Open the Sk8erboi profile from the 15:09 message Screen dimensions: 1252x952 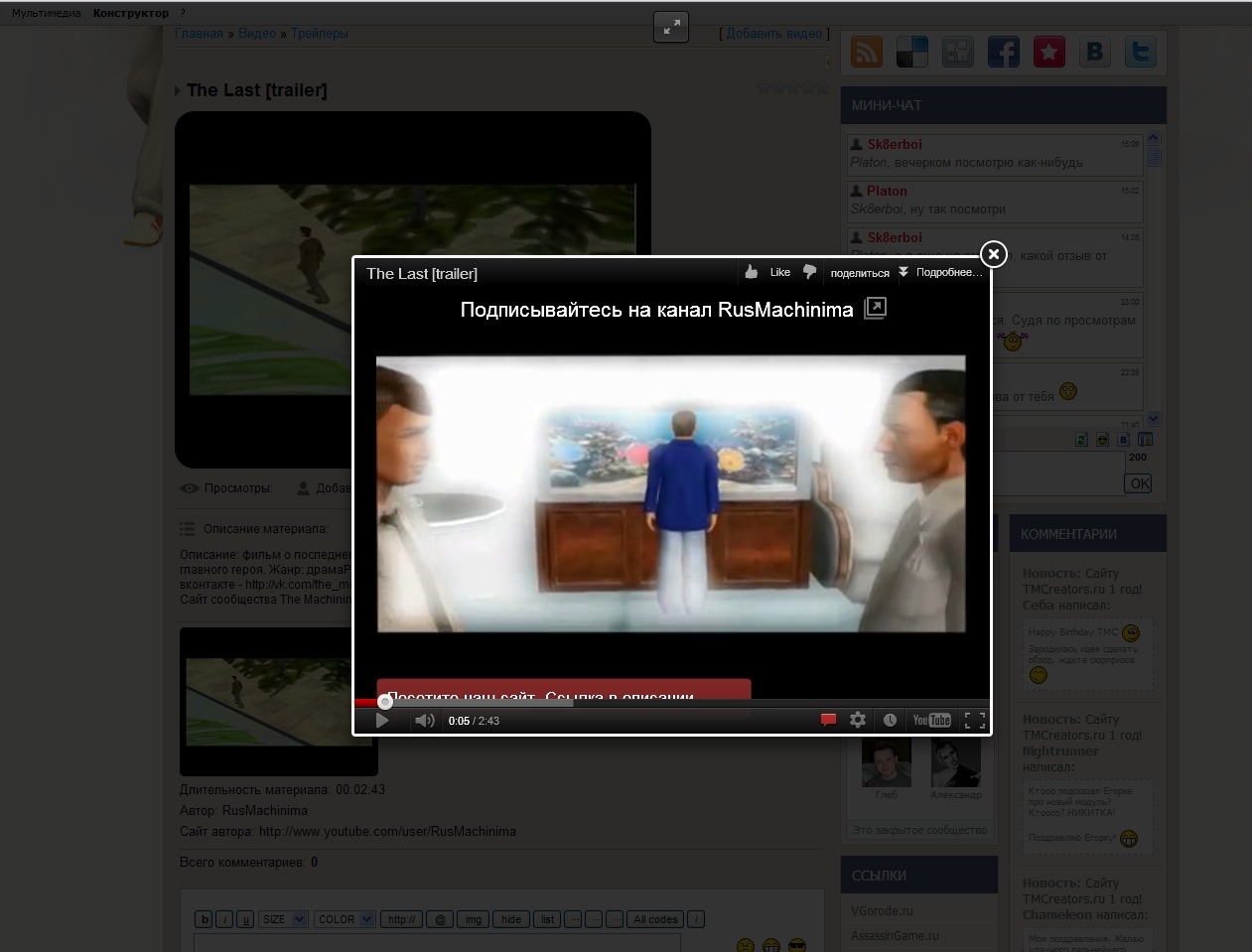point(895,144)
